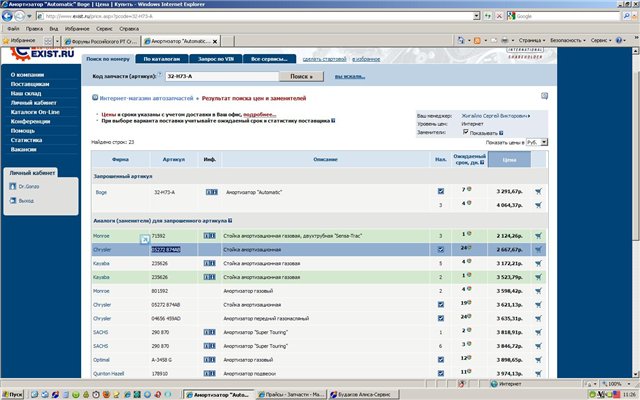Add Monroe 71592 to cart
This screenshot has width=640, height=400.
pyautogui.click(x=538, y=236)
